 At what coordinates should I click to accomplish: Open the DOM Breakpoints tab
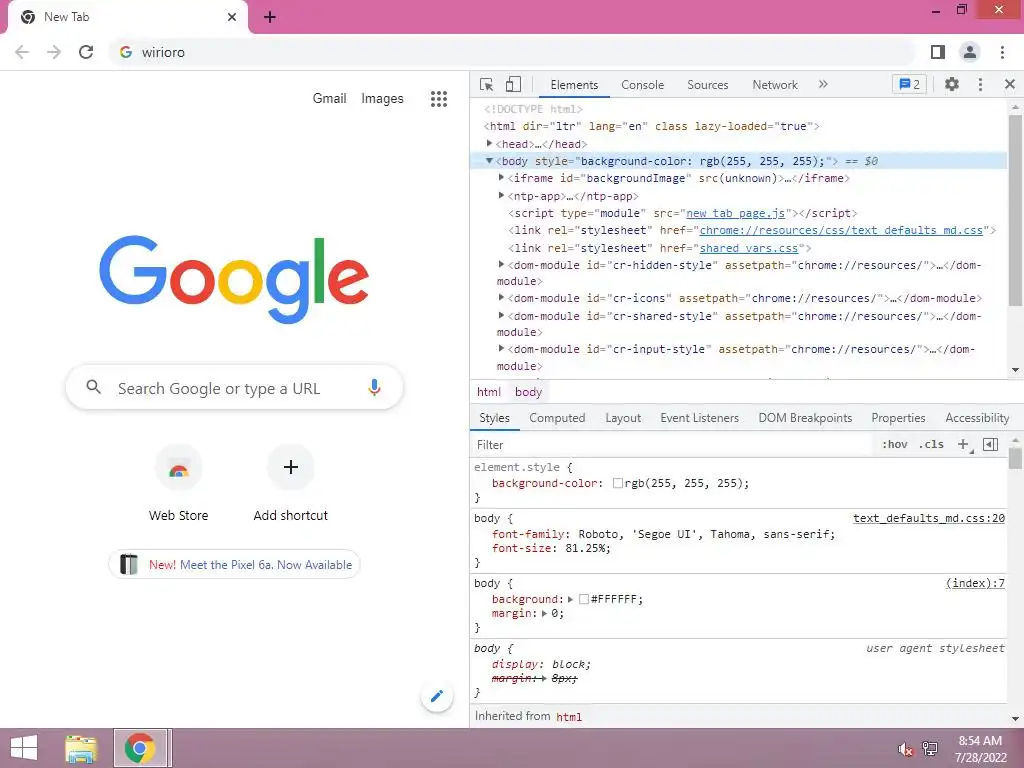tap(805, 418)
